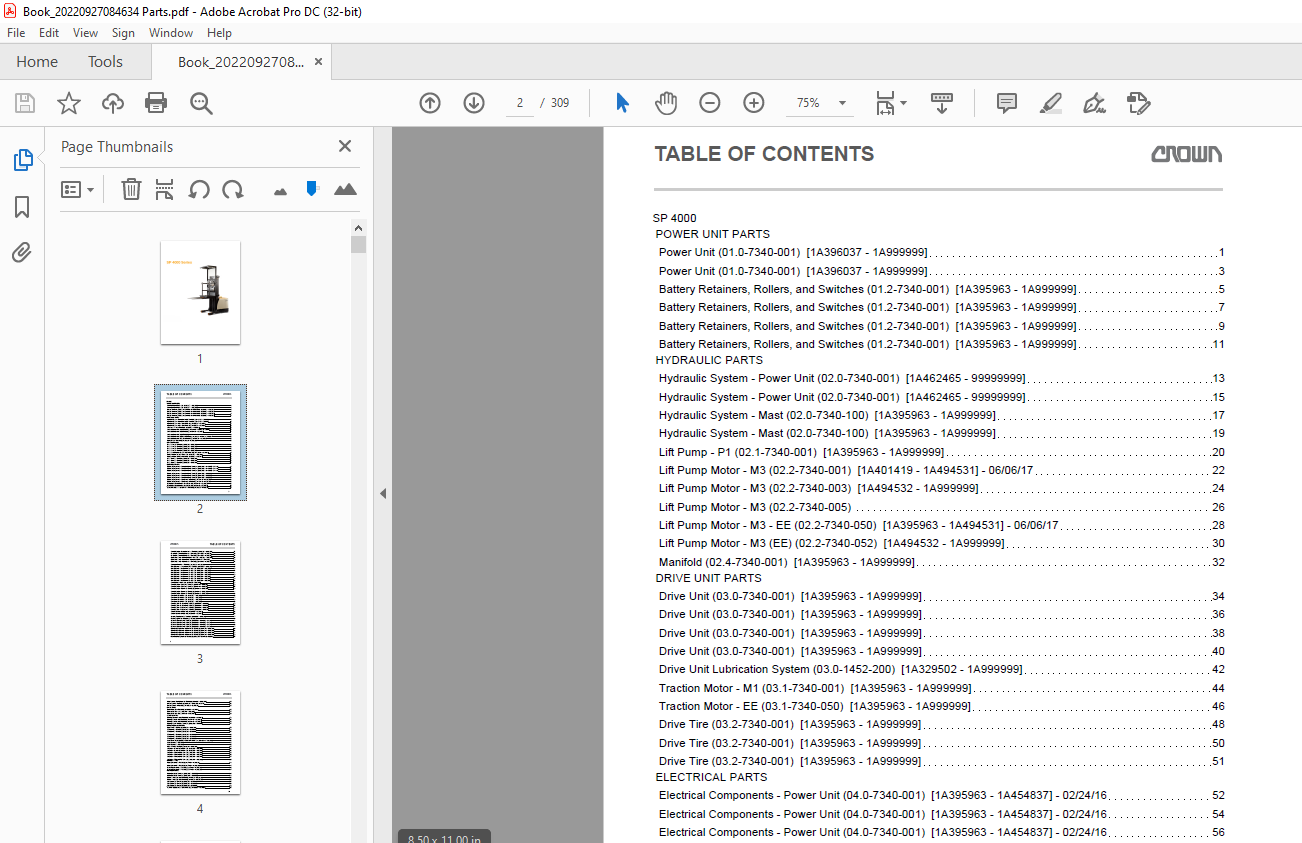The image size is (1302, 843).
Task: Open the Sign document pen tool
Action: pyautogui.click(x=1094, y=103)
